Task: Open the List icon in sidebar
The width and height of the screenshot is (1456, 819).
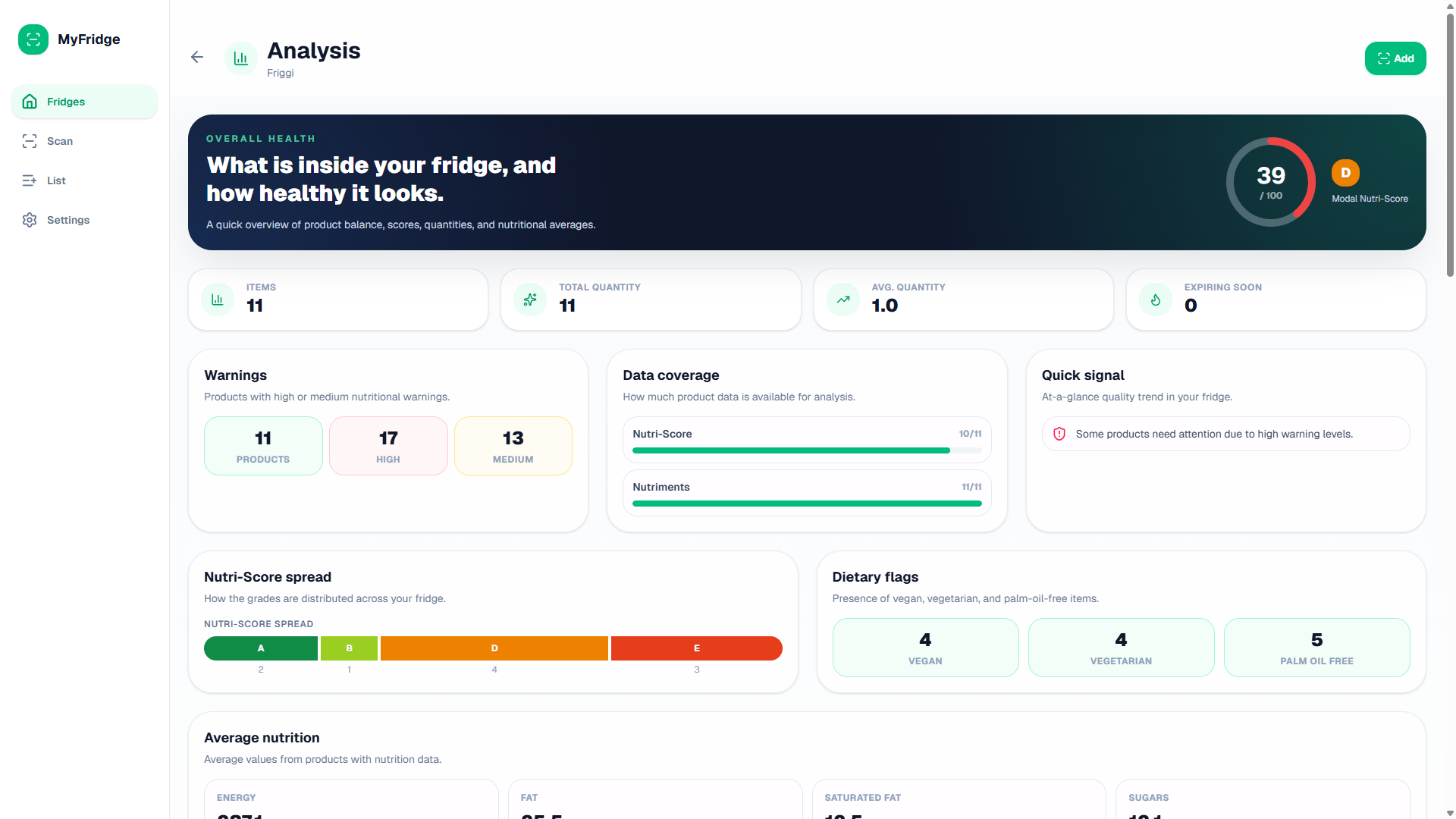Action: (x=30, y=180)
